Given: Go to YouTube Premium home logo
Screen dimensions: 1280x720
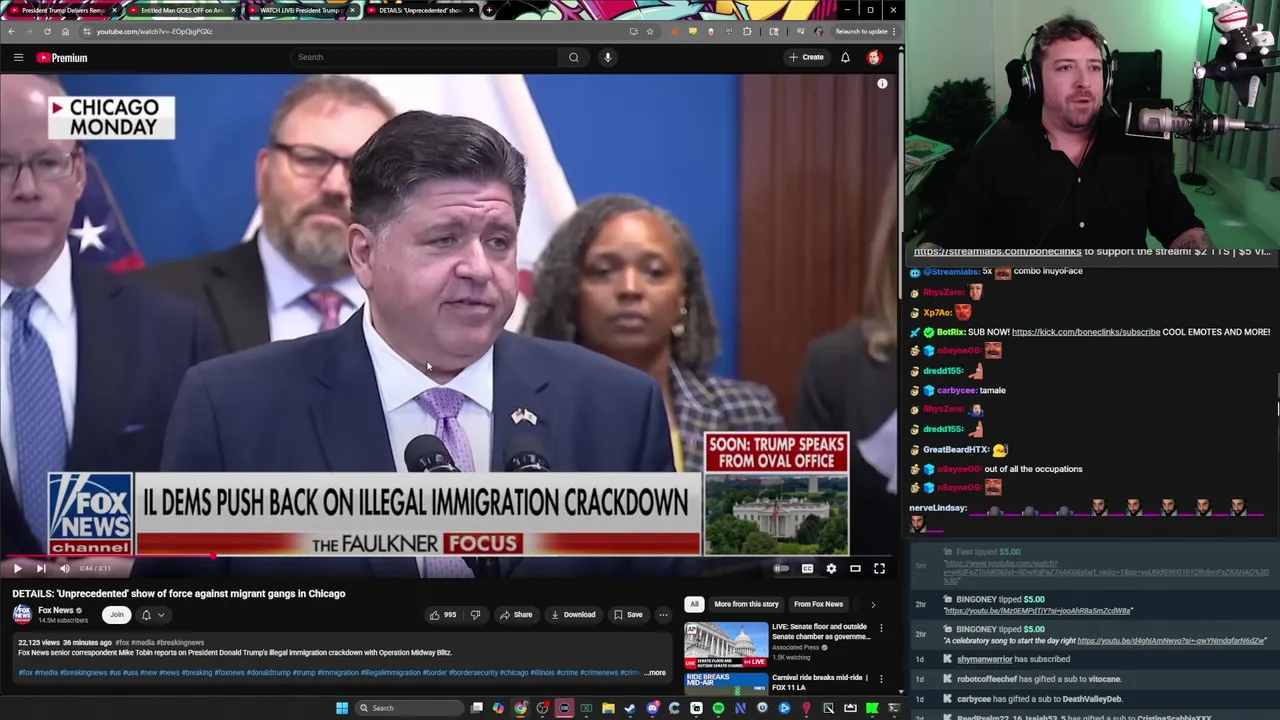Looking at the screenshot, I should click(62, 57).
